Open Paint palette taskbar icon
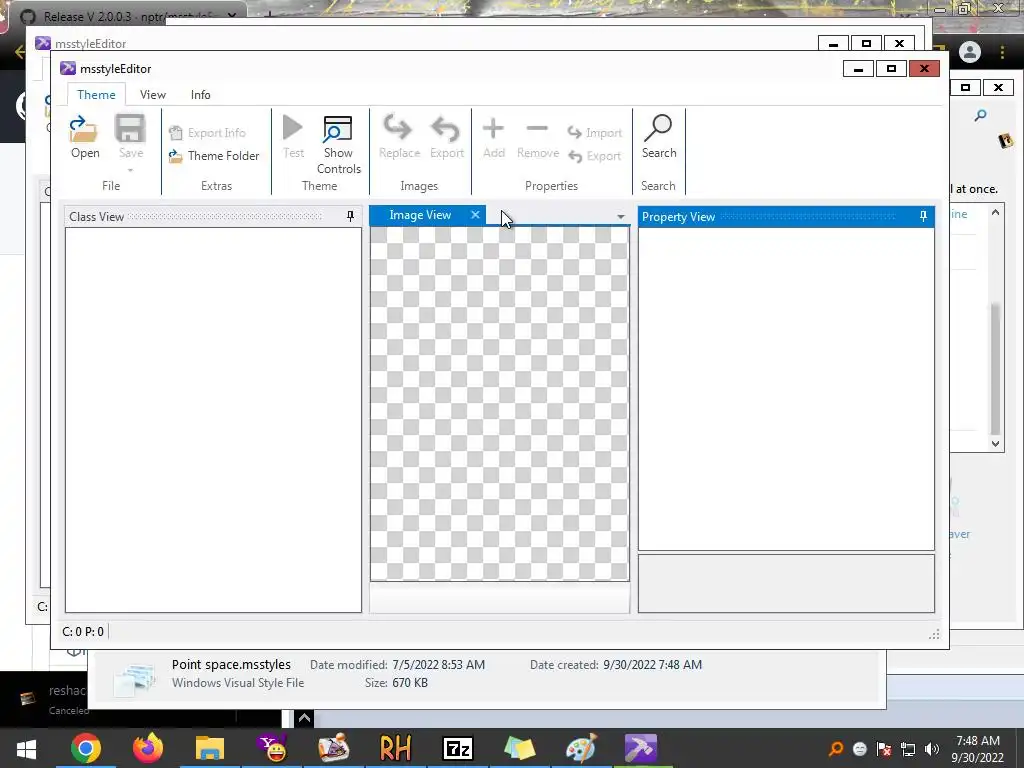The width and height of the screenshot is (1024, 768). (581, 748)
